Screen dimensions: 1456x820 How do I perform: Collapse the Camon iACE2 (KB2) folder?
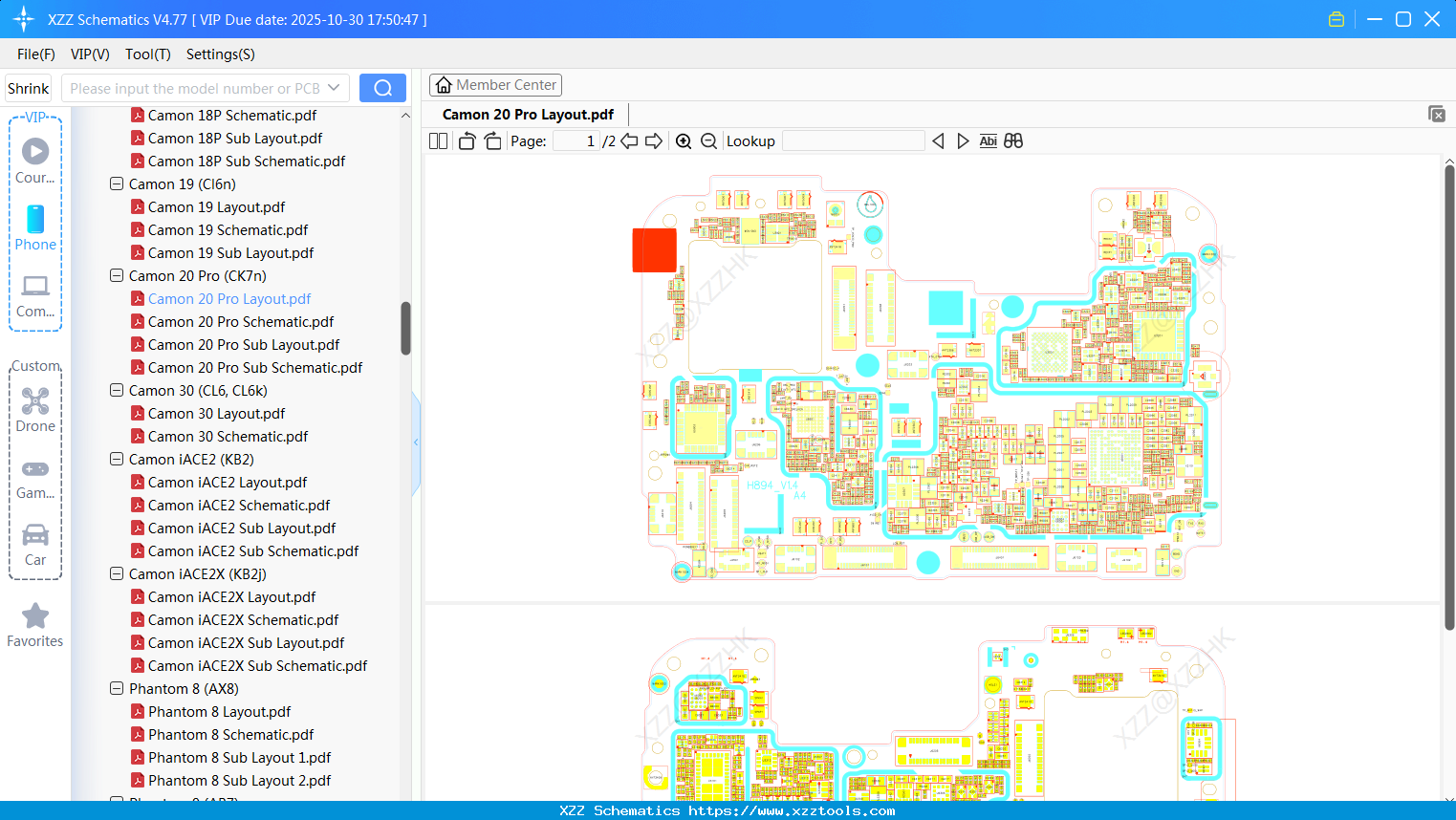point(117,459)
